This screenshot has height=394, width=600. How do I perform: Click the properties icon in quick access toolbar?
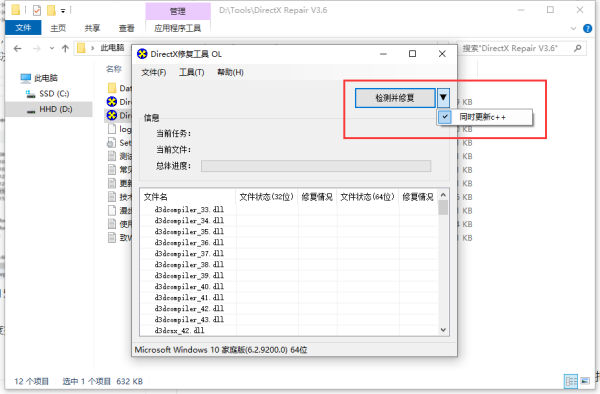click(x=37, y=10)
